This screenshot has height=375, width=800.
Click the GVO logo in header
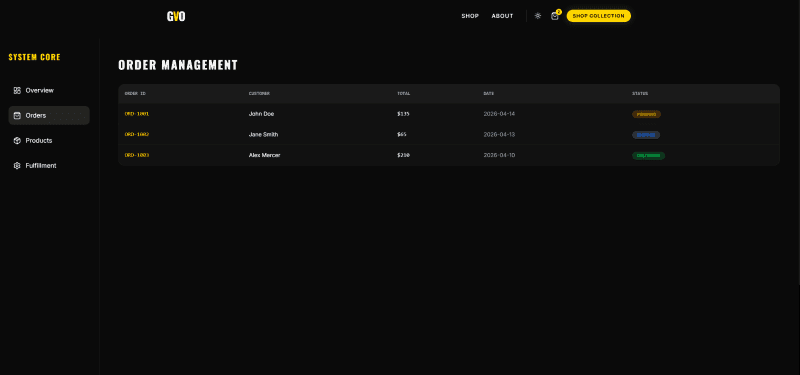[176, 16]
